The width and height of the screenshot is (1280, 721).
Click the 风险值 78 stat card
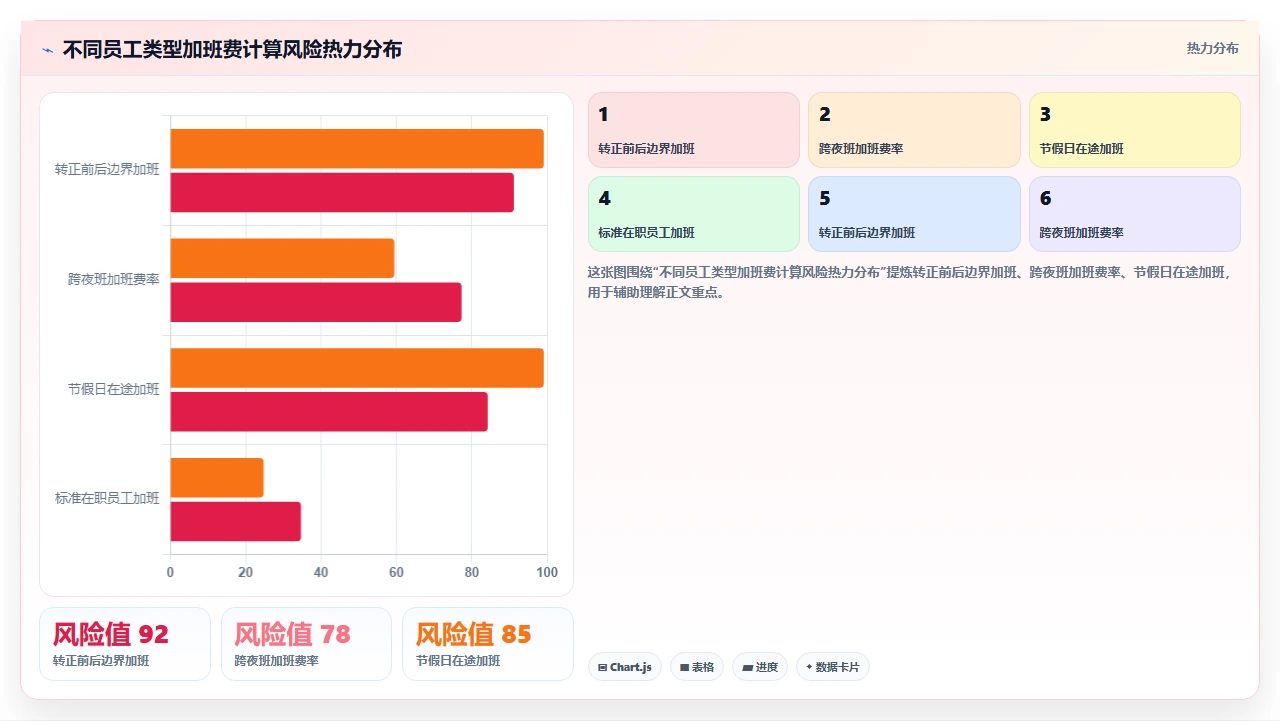point(306,644)
